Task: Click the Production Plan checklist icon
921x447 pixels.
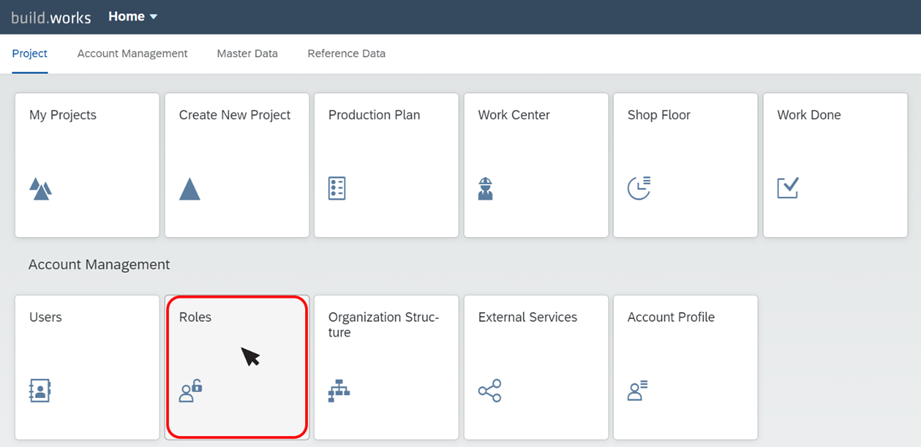Action: [x=337, y=189]
